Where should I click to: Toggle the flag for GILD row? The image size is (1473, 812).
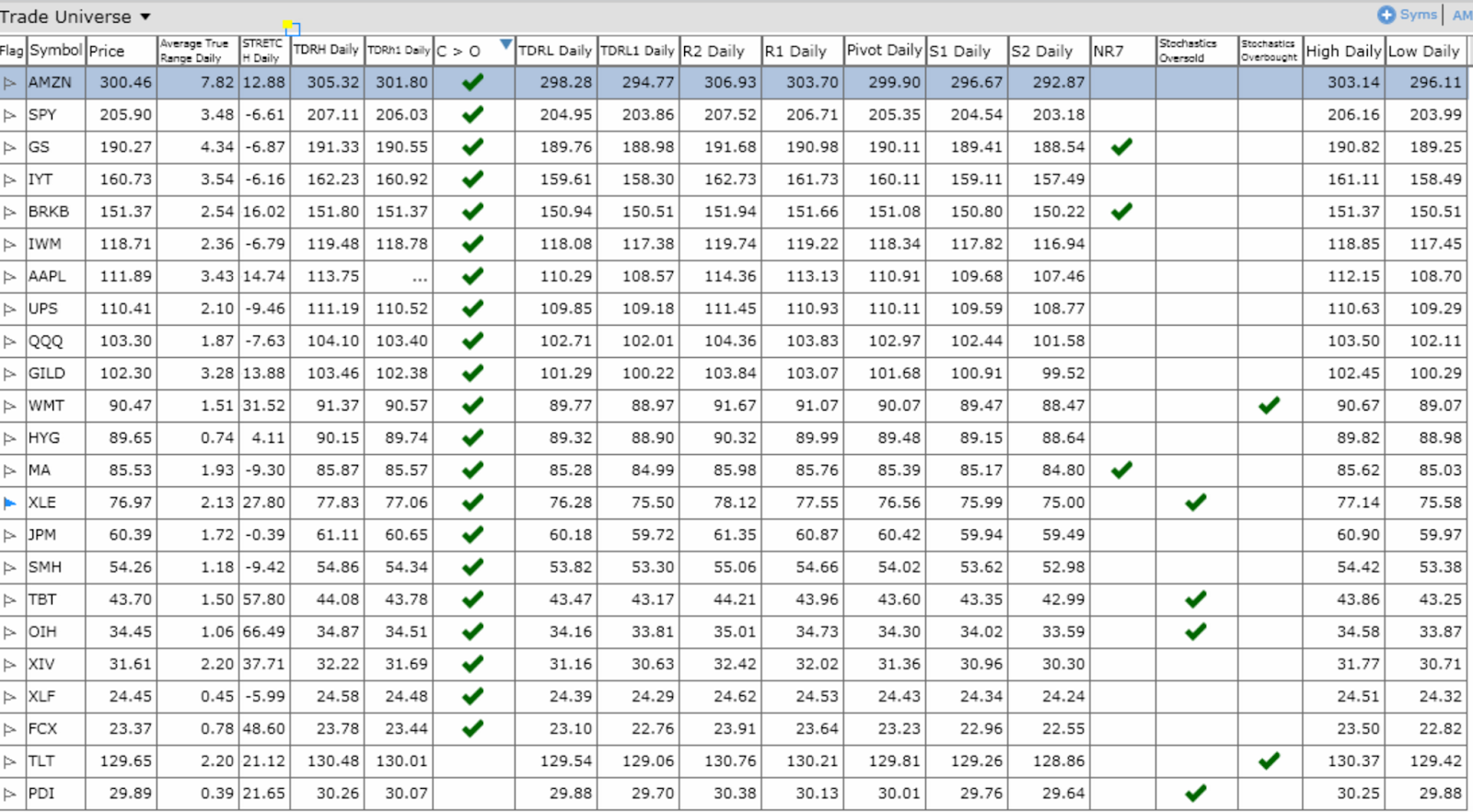10,374
